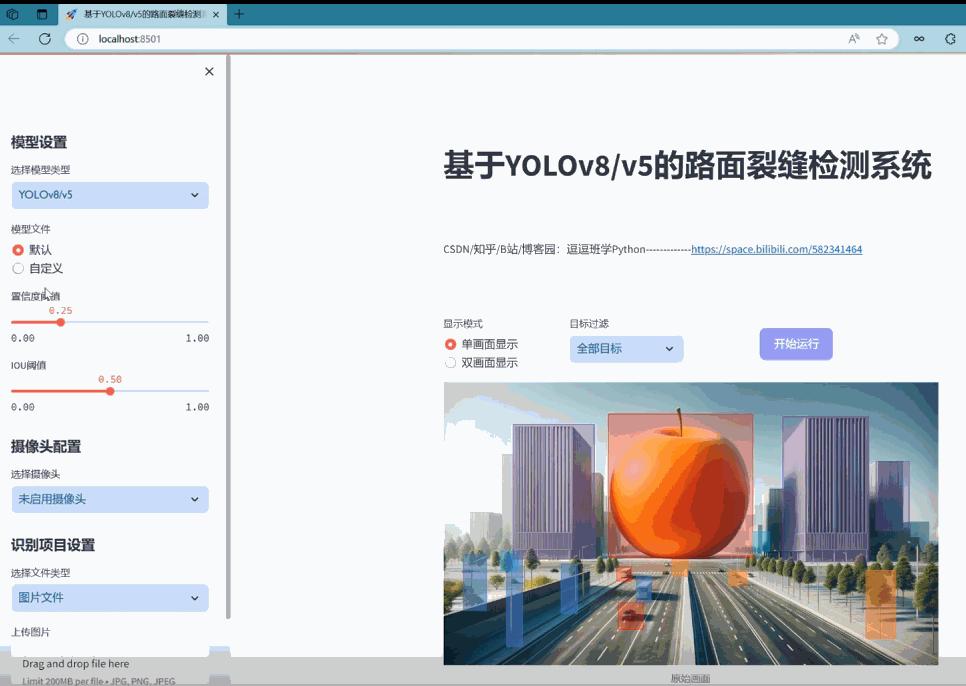The image size is (966, 686).
Task: Enable 单画面显示 mode
Action: pos(451,344)
